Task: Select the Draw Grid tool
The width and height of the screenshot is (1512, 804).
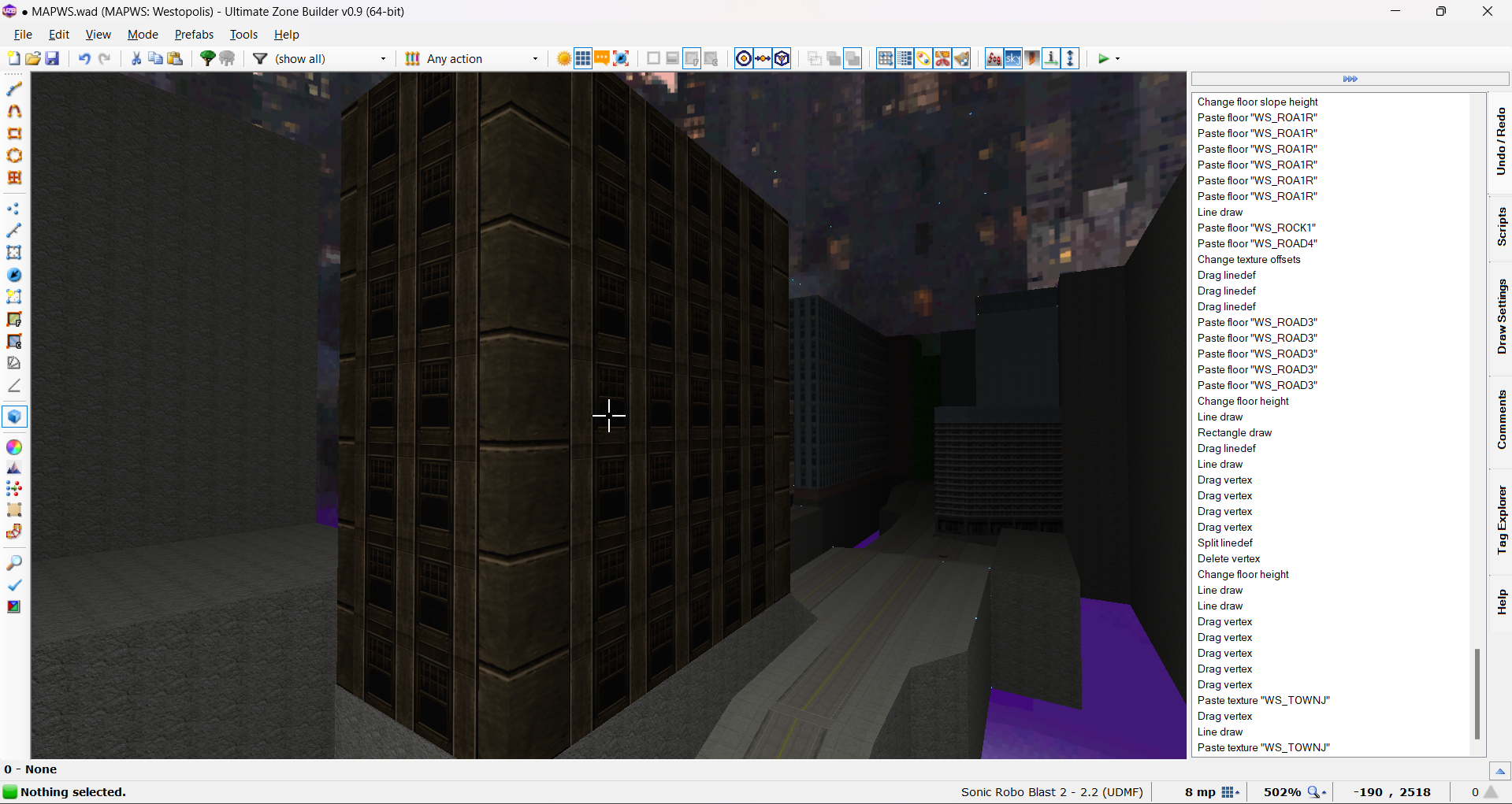Action: [14, 177]
